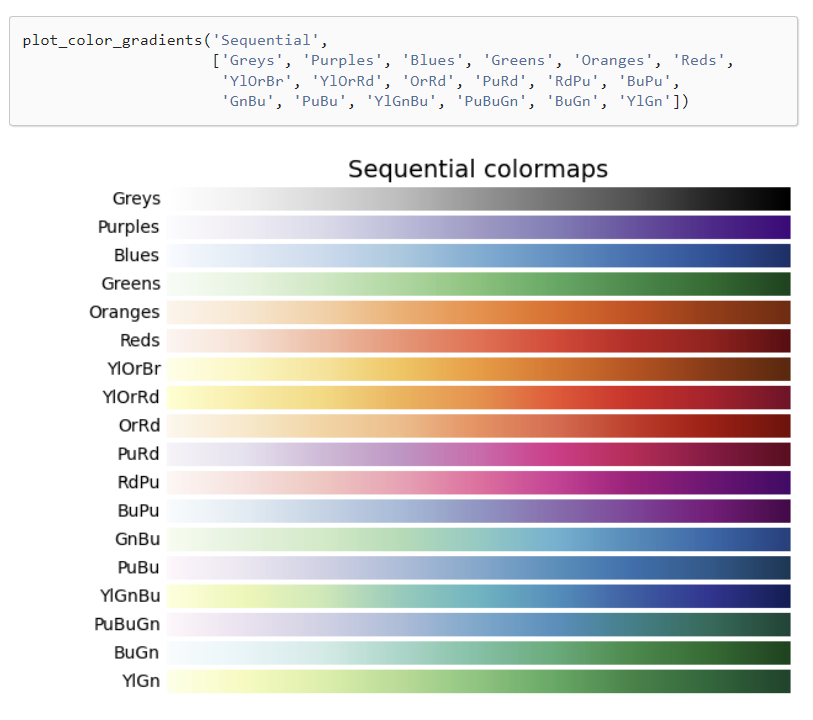Click the 'YlOrBr' string in the code
Screen dimensions: 813x720
(x=257, y=81)
